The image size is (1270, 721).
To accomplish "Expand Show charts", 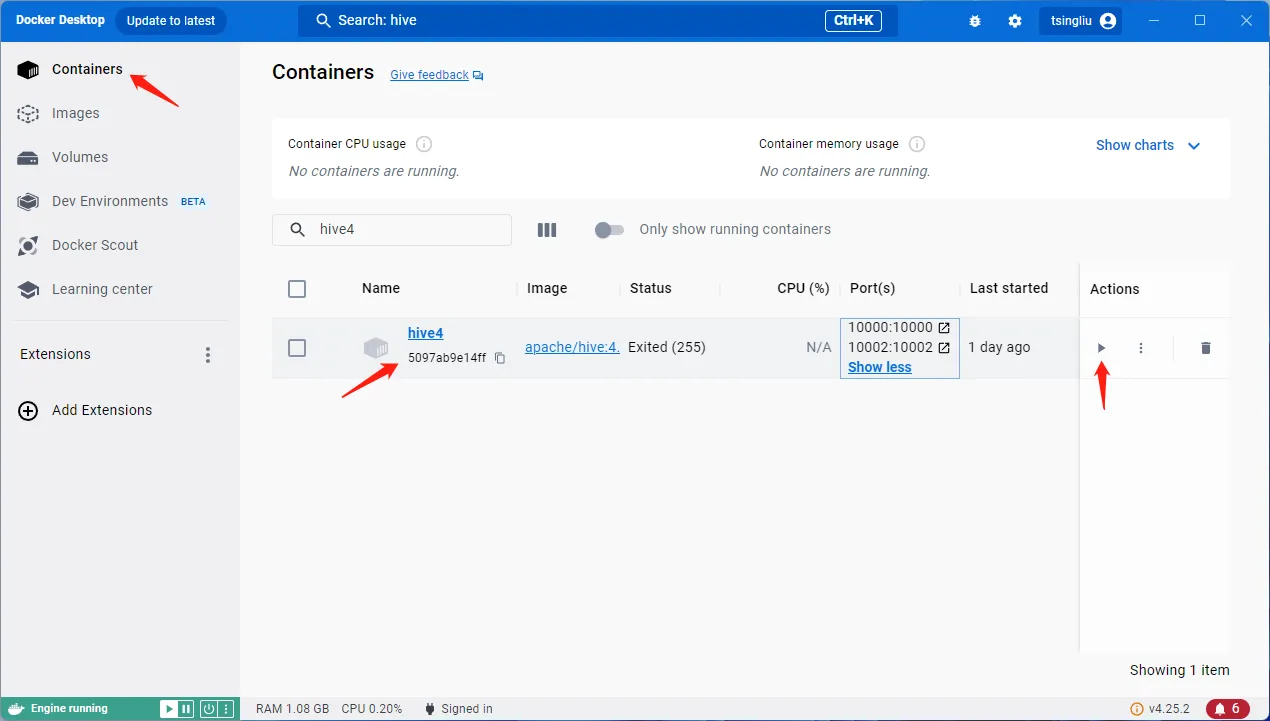I will tap(1148, 145).
